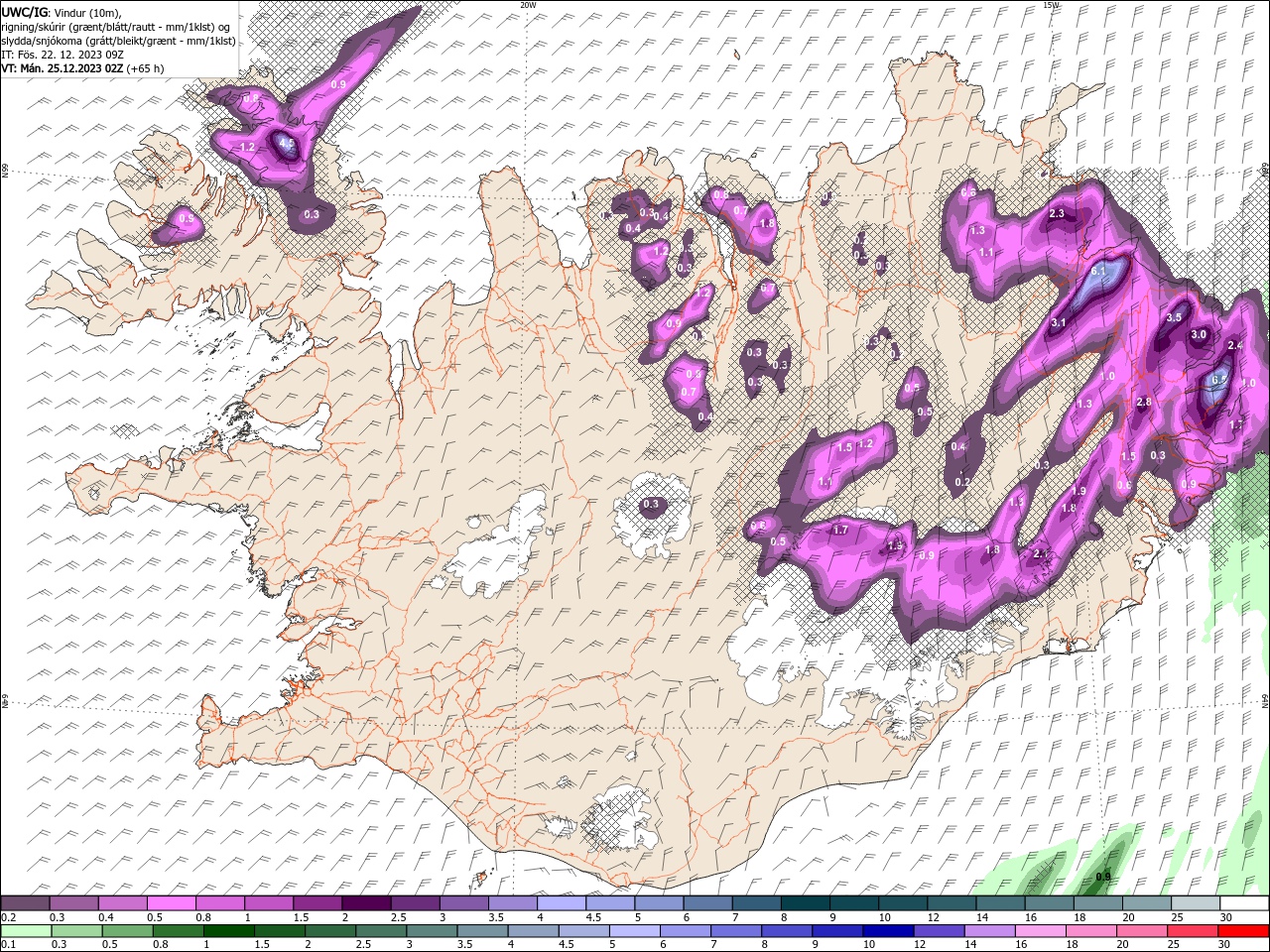This screenshot has height=952, width=1270.
Task: Select the bright pink snow swatch between 0.5 and 0.8
Action: 171,903
